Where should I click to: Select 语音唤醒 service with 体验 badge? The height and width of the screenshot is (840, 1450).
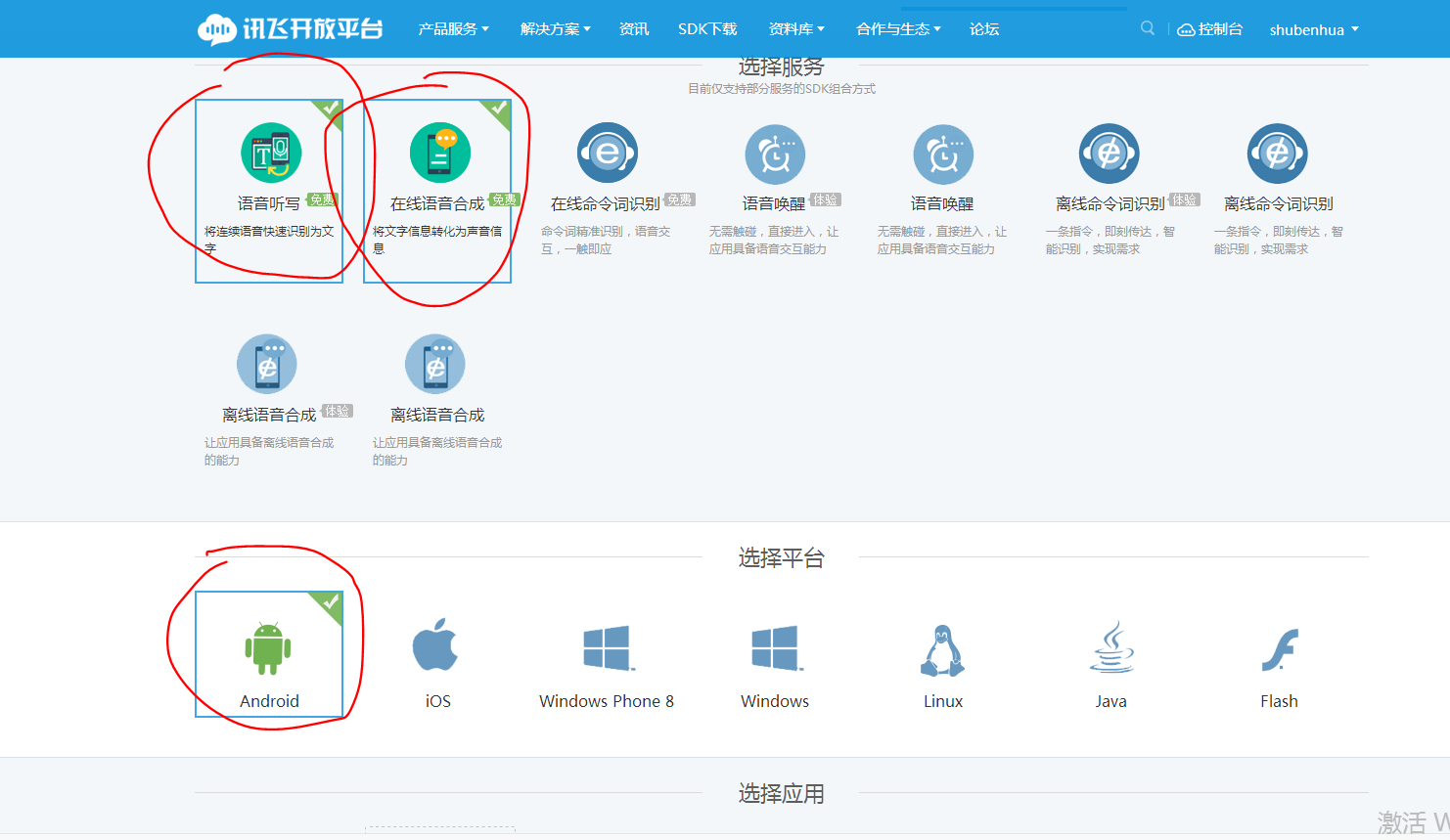click(775, 154)
